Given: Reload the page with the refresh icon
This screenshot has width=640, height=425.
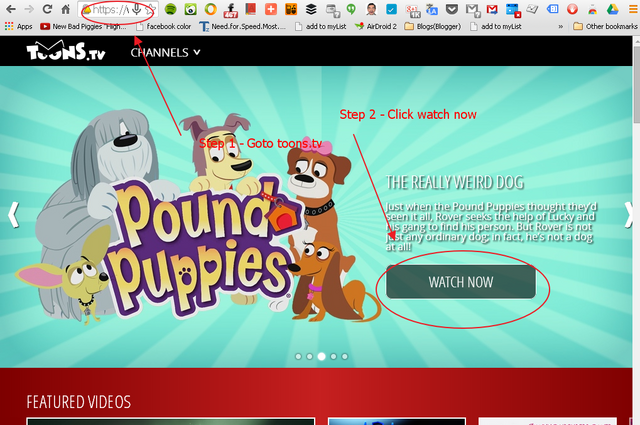Looking at the screenshot, I should point(47,9).
